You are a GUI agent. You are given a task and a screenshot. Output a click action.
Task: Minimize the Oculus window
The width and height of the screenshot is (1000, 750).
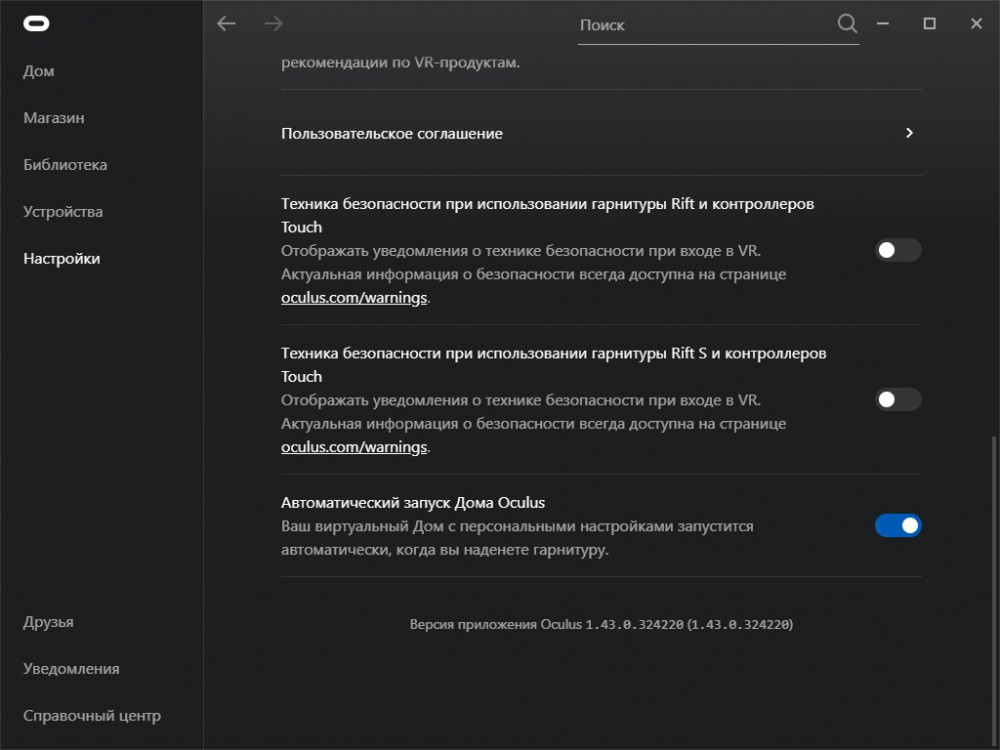click(x=883, y=24)
